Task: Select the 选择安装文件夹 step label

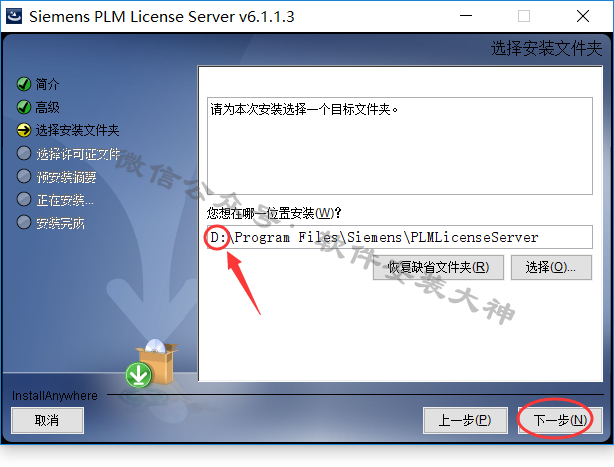Action: 78,130
